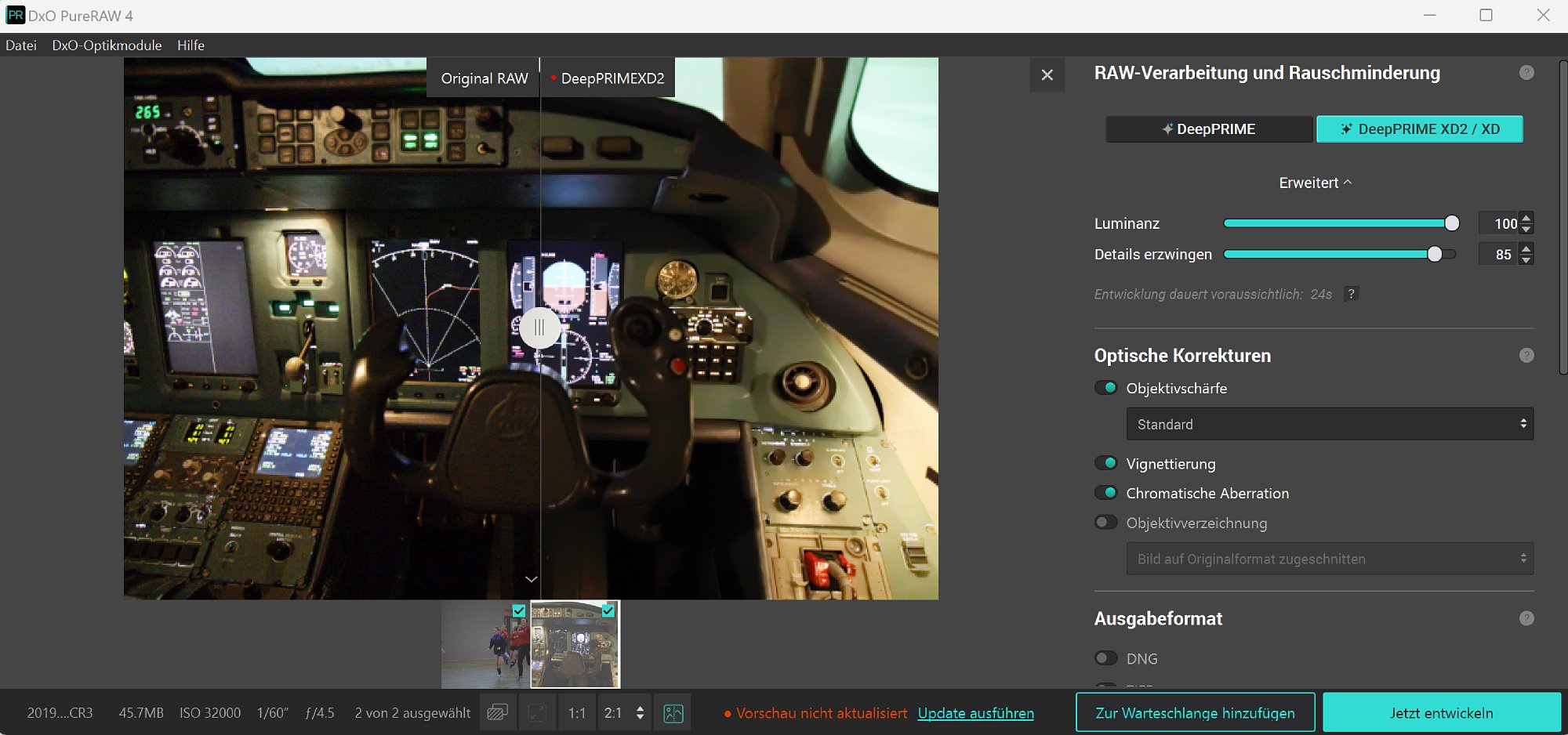
Task: Open help for RAW-Verarbeitung und Rauschminderung
Action: point(1526,73)
